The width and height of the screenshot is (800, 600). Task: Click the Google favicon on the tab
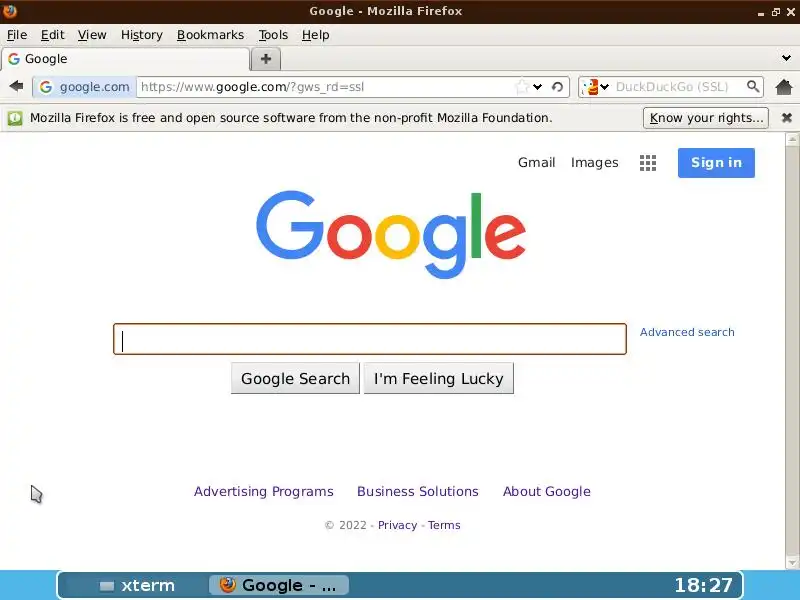14,59
